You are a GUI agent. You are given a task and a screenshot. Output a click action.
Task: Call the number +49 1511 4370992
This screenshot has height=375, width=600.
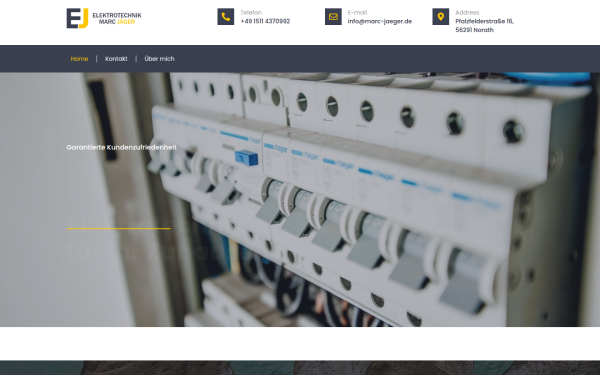pos(265,21)
